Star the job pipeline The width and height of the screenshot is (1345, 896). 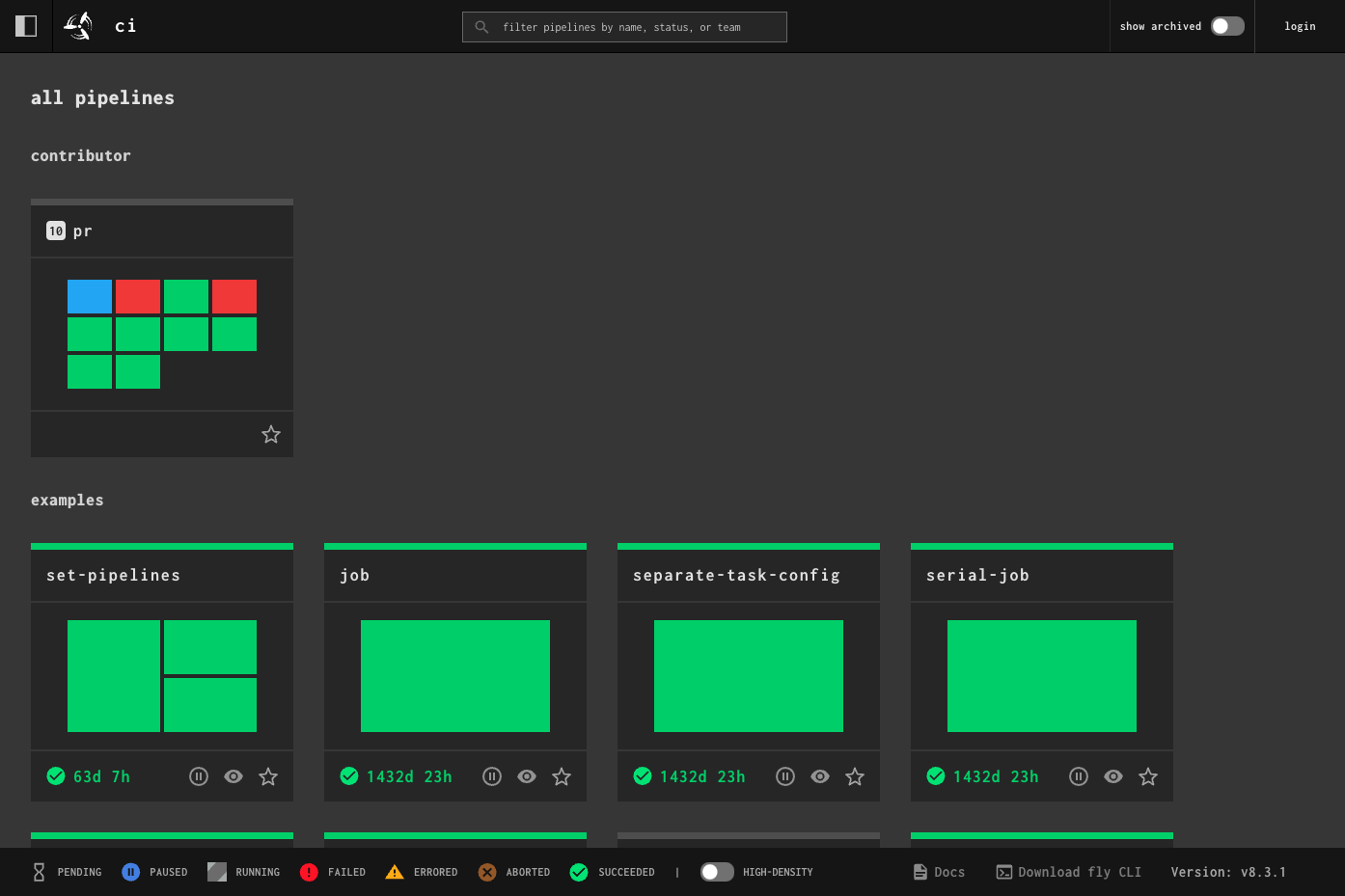coord(562,776)
